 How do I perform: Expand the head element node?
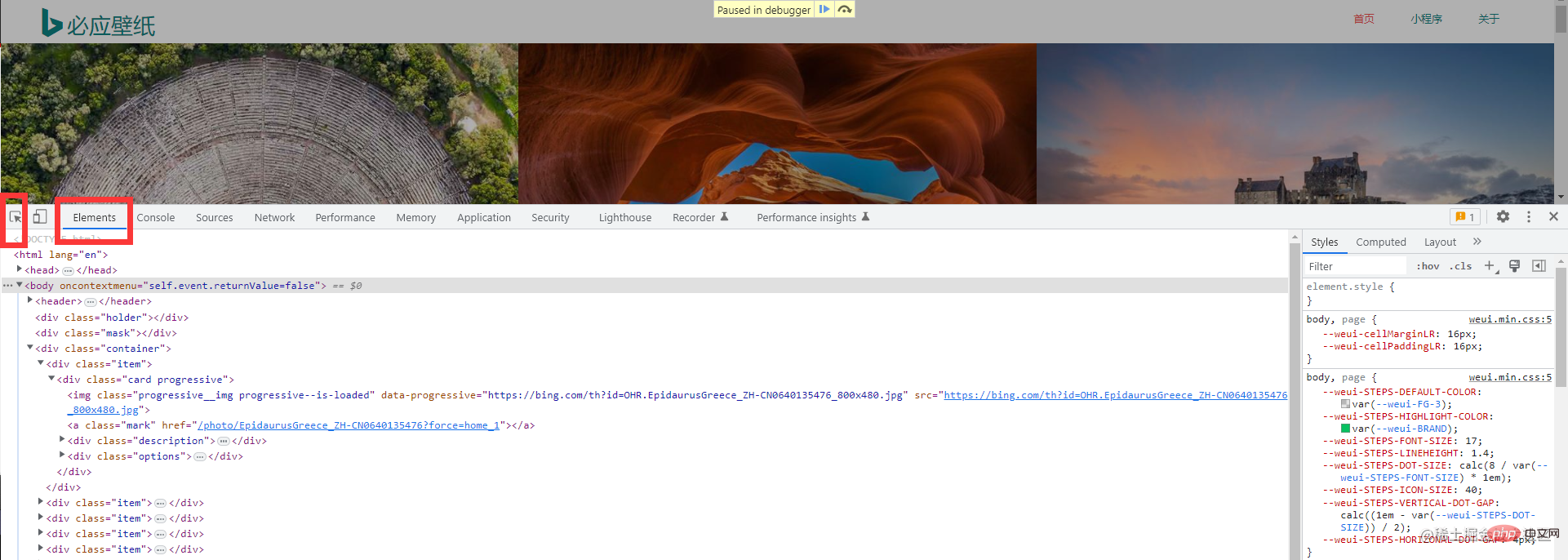(x=20, y=269)
